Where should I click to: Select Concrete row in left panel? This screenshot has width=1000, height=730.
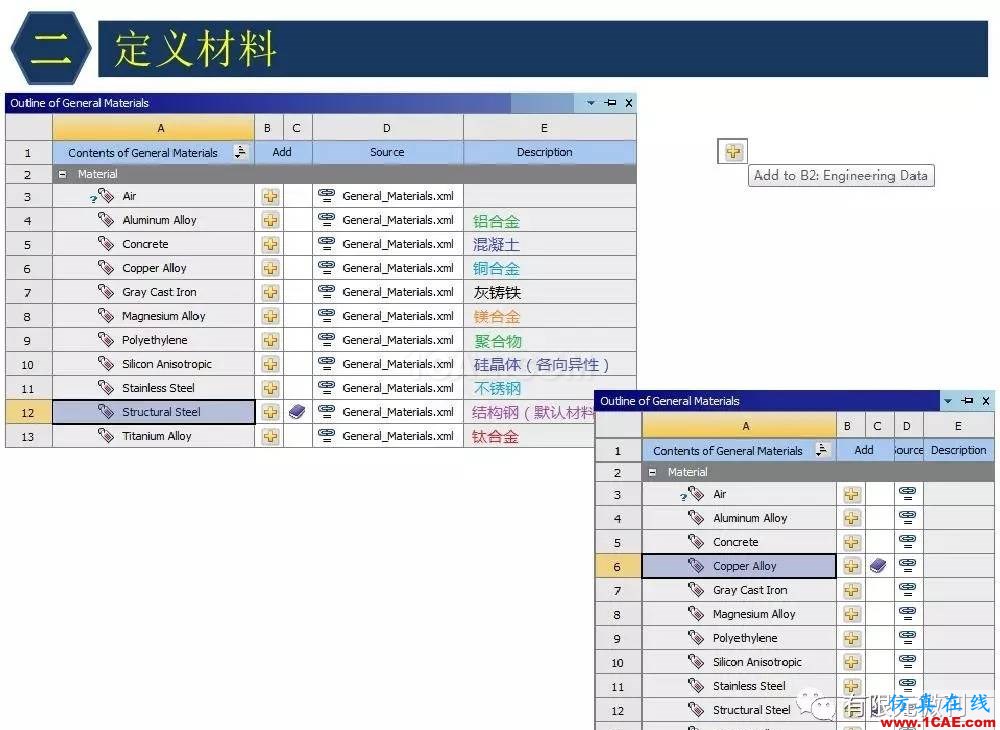[154, 244]
